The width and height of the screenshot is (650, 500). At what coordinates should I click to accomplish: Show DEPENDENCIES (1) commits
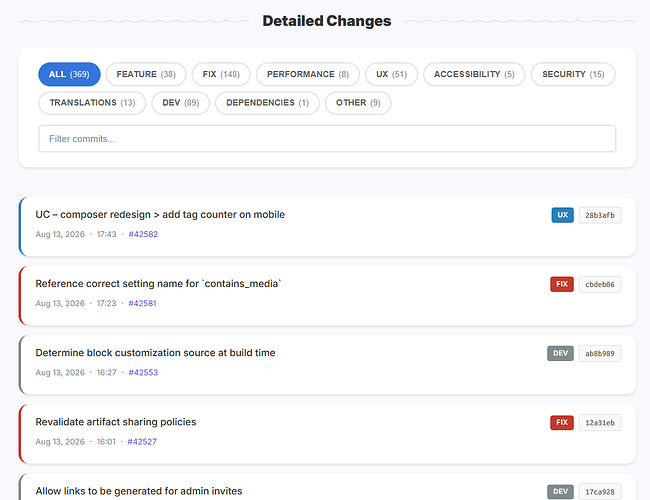(267, 103)
